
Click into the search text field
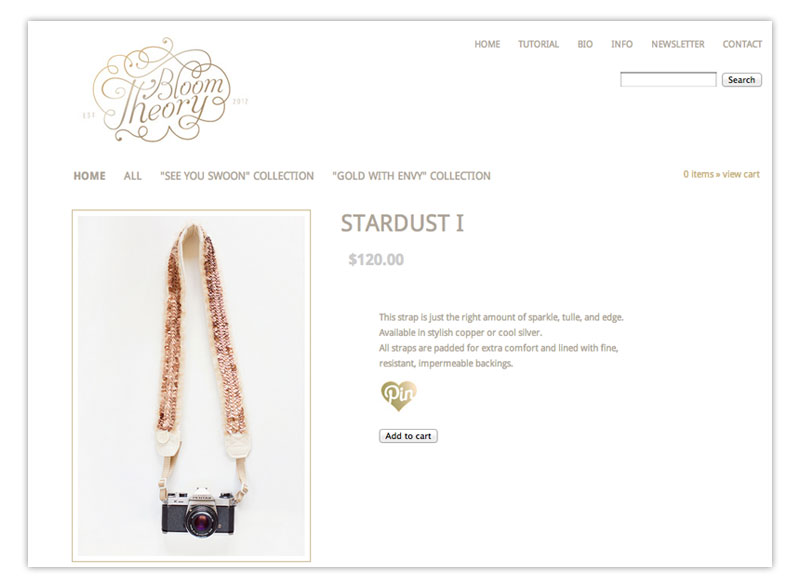click(668, 80)
